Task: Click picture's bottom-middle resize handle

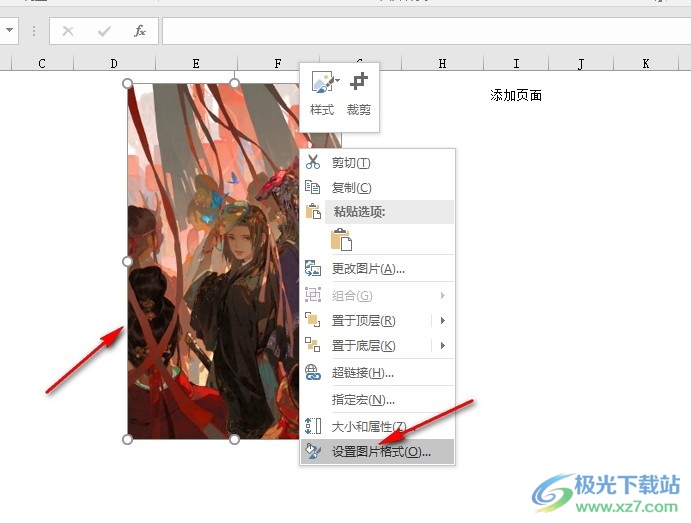Action: [234, 439]
